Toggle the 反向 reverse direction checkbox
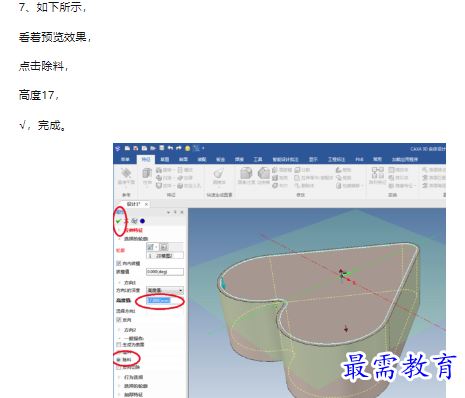465x398 pixels. tap(118, 320)
